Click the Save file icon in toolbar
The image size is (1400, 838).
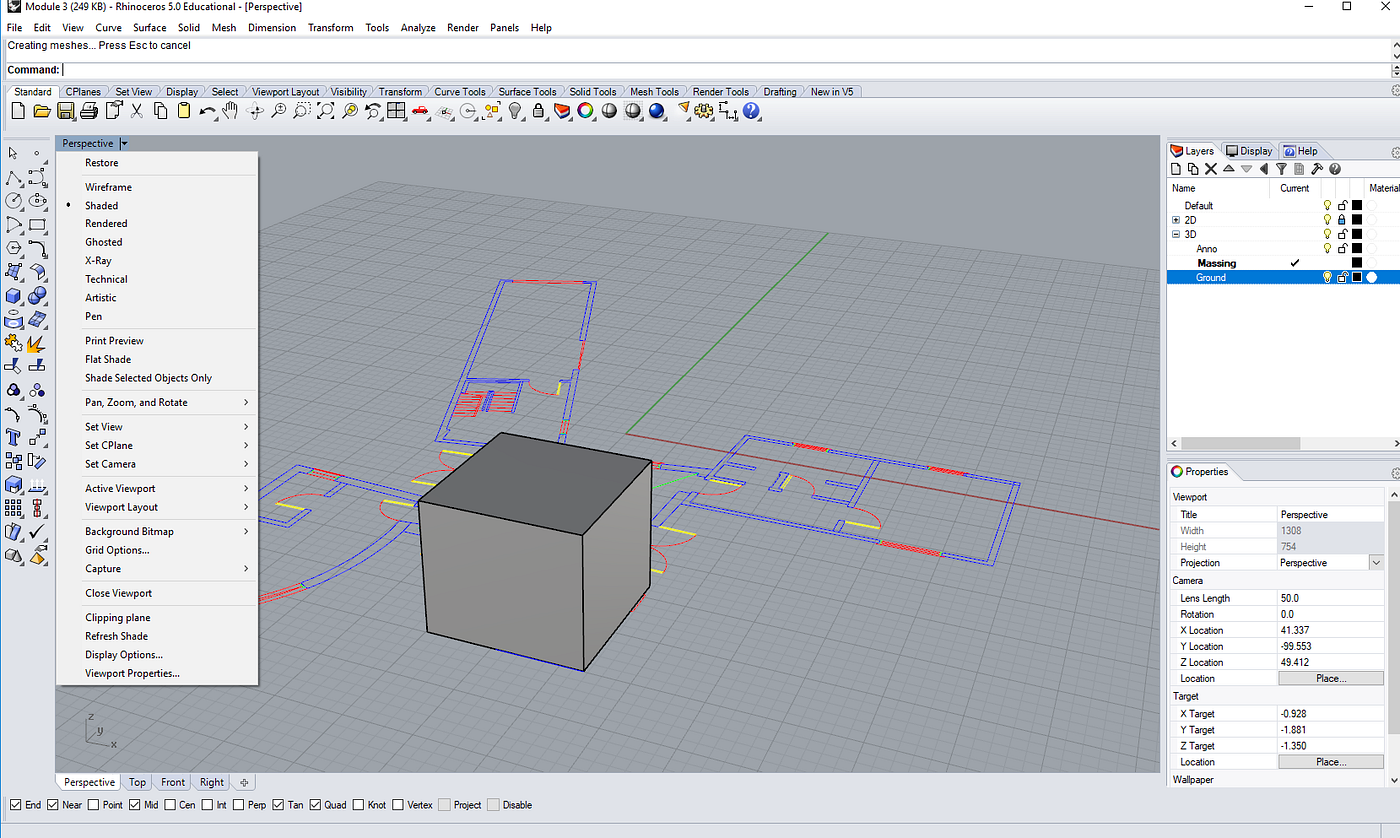(x=66, y=111)
